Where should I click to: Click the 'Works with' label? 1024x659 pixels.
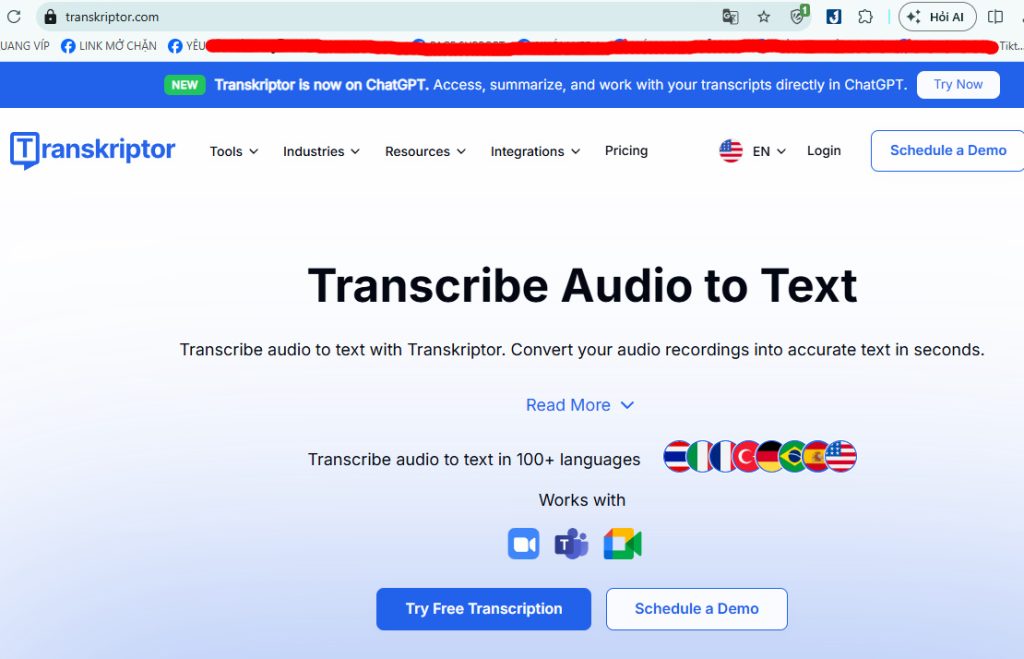point(582,500)
